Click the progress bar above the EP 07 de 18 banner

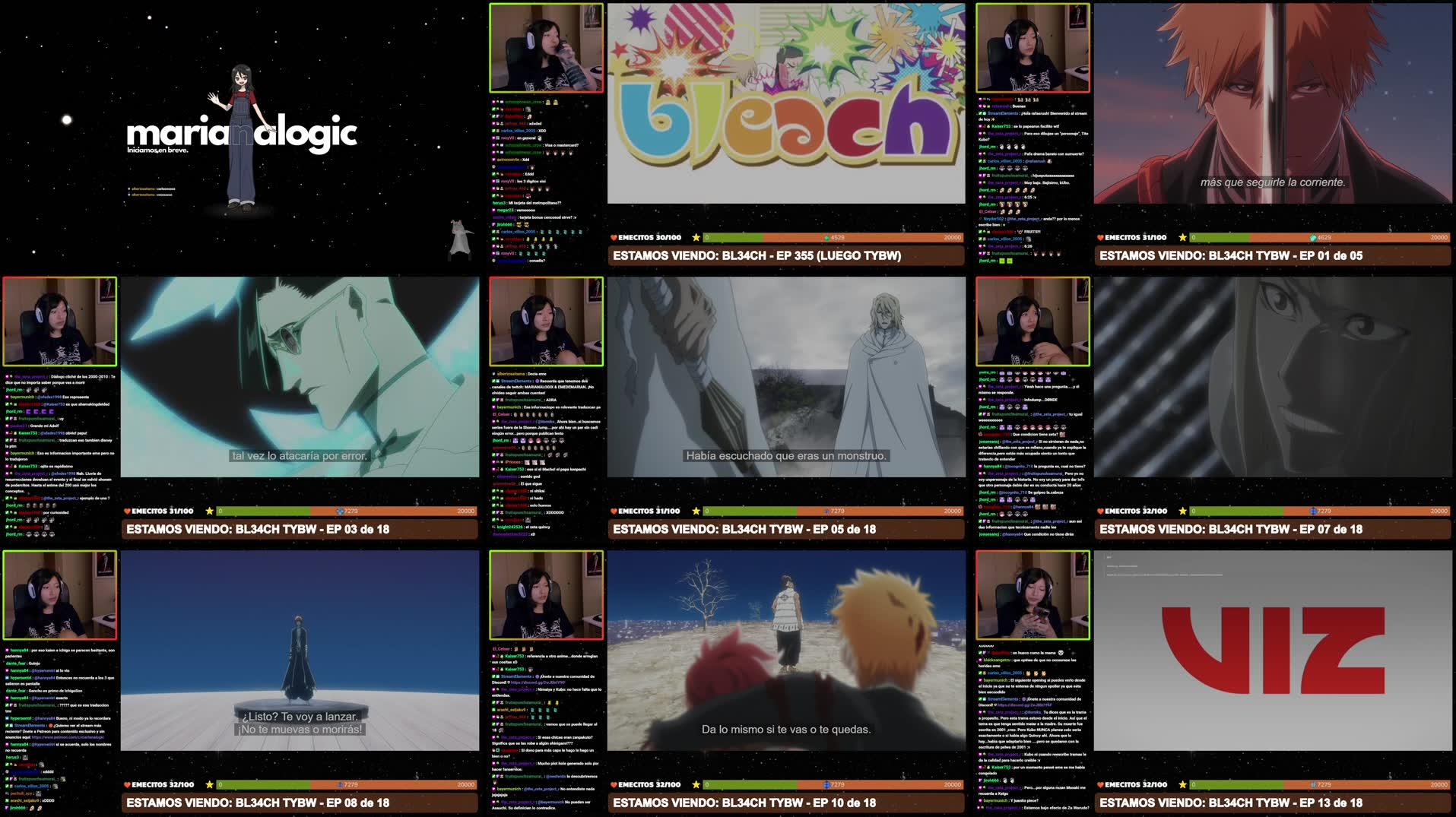[x=1320, y=511]
